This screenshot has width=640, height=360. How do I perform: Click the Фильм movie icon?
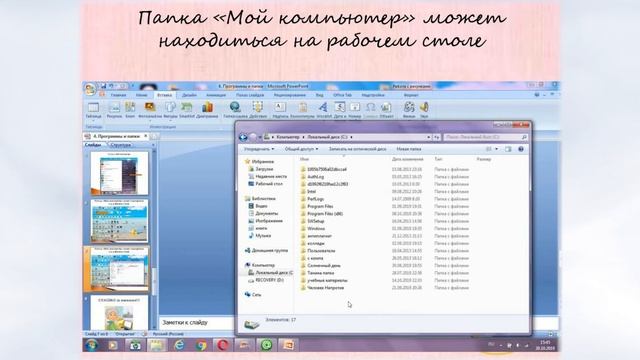[409, 110]
